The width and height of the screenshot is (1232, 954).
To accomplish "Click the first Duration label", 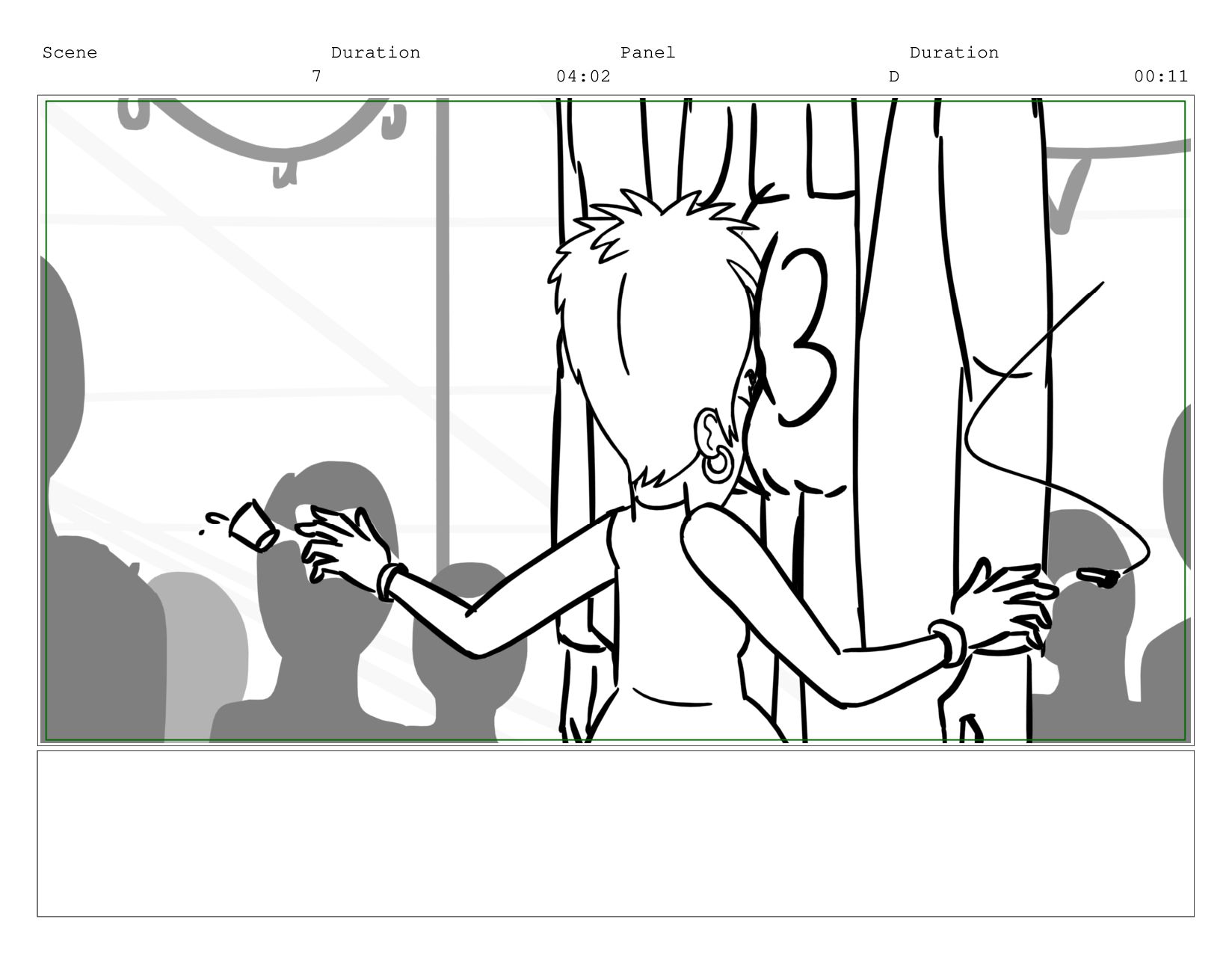I will click(375, 52).
